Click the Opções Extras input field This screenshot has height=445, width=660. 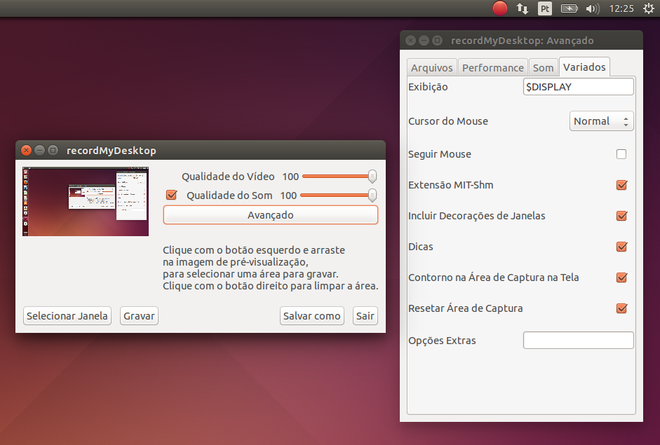(x=578, y=340)
